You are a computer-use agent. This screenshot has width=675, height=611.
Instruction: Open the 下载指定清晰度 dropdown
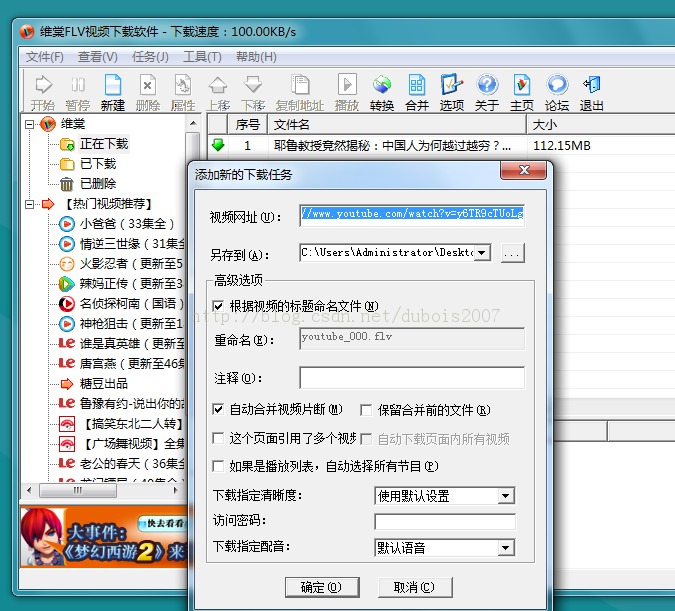(506, 496)
